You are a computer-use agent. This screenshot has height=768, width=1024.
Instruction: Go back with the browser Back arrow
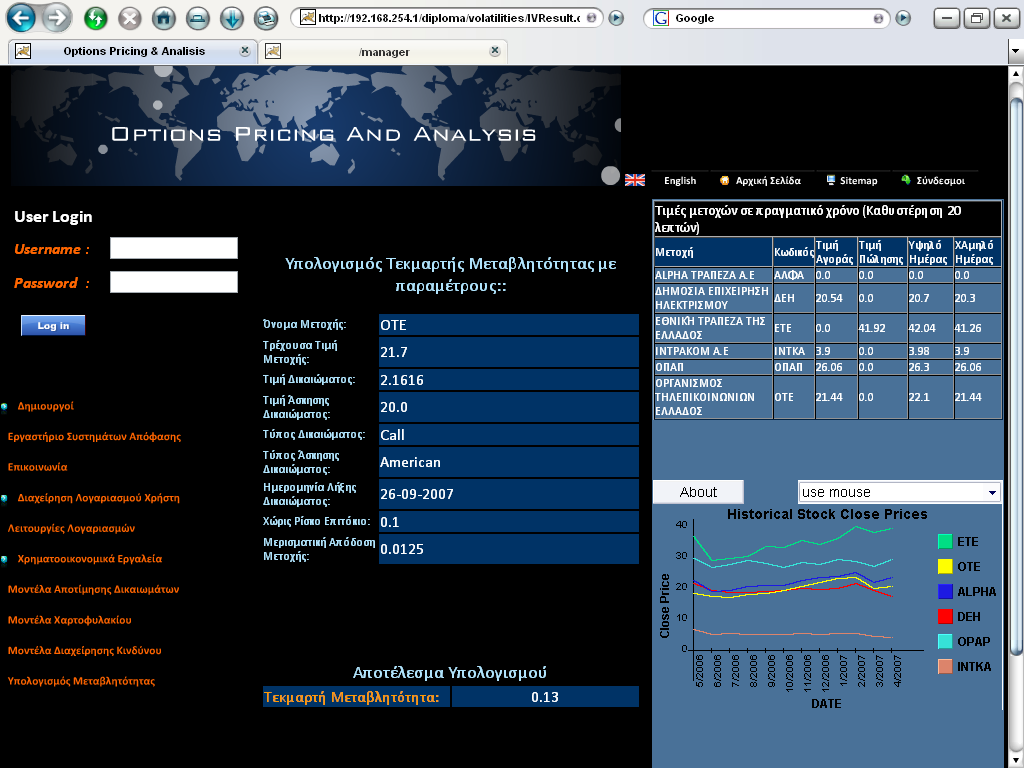(21, 18)
